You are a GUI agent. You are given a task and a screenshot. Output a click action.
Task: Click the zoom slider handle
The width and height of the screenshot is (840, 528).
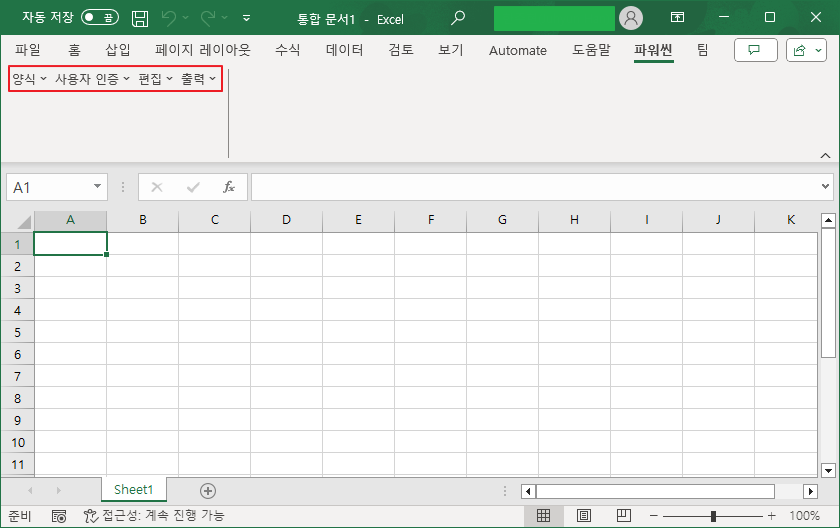(713, 516)
